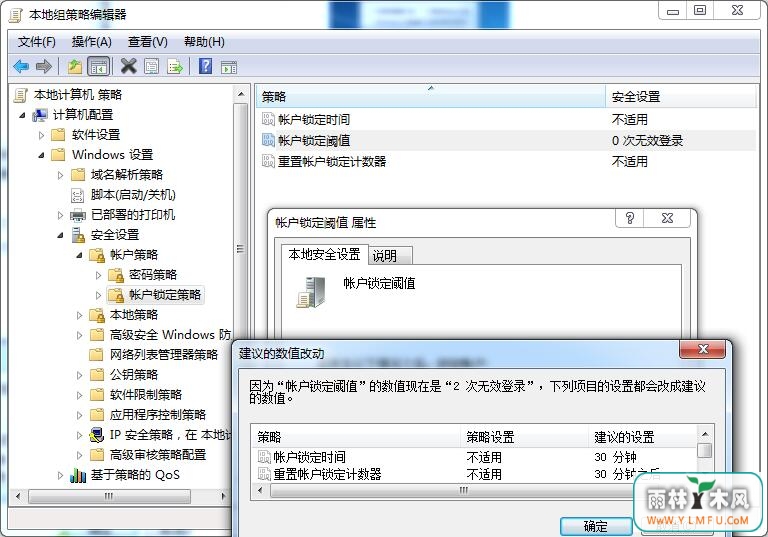Click the 重置帐户锁定计数器 row in suggested changes
The height and width of the screenshot is (537, 768).
click(x=474, y=474)
